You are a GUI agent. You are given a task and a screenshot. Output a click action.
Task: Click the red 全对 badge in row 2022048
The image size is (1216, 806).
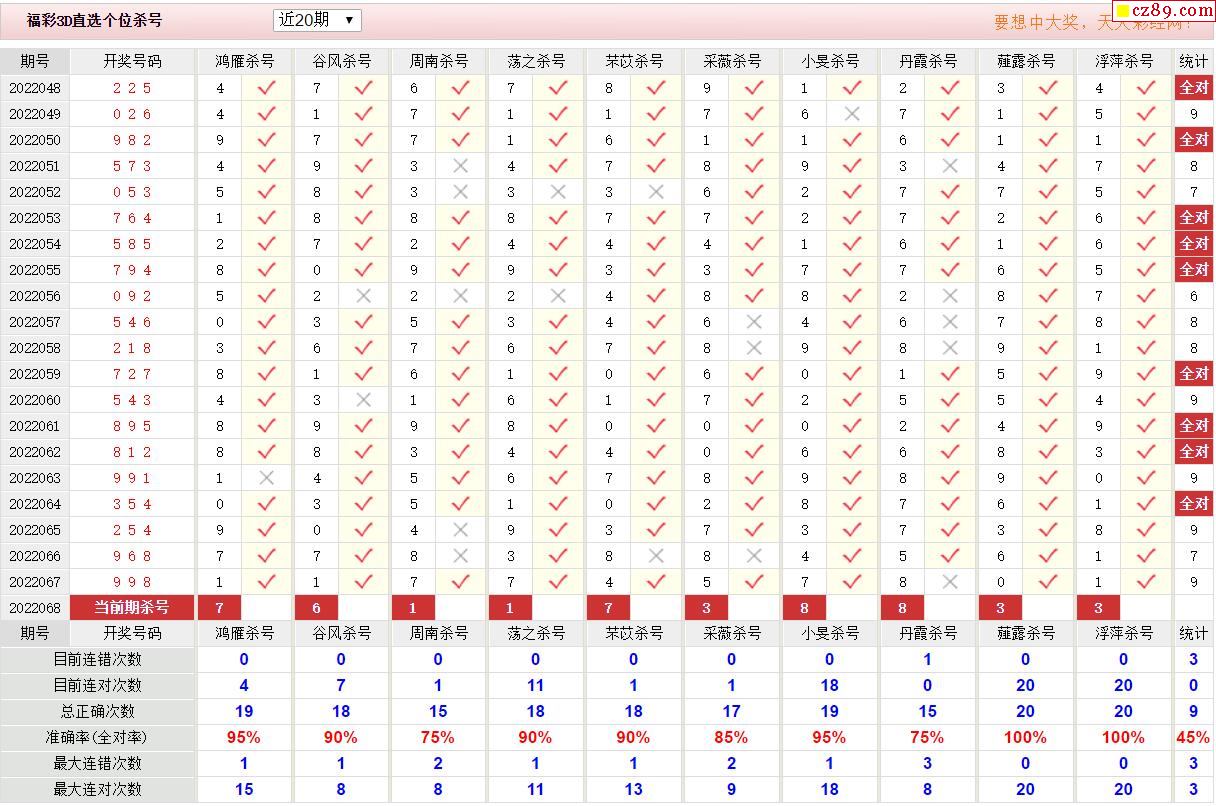click(x=1194, y=88)
